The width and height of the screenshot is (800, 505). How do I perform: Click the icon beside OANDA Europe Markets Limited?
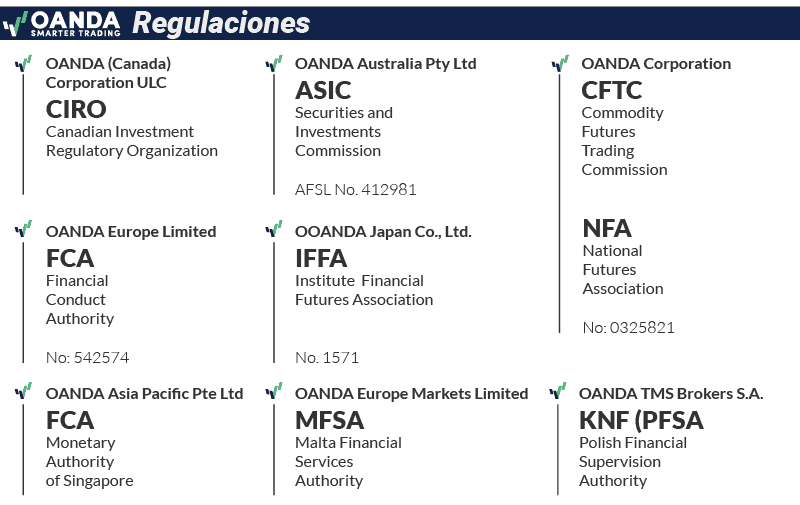pos(273,391)
